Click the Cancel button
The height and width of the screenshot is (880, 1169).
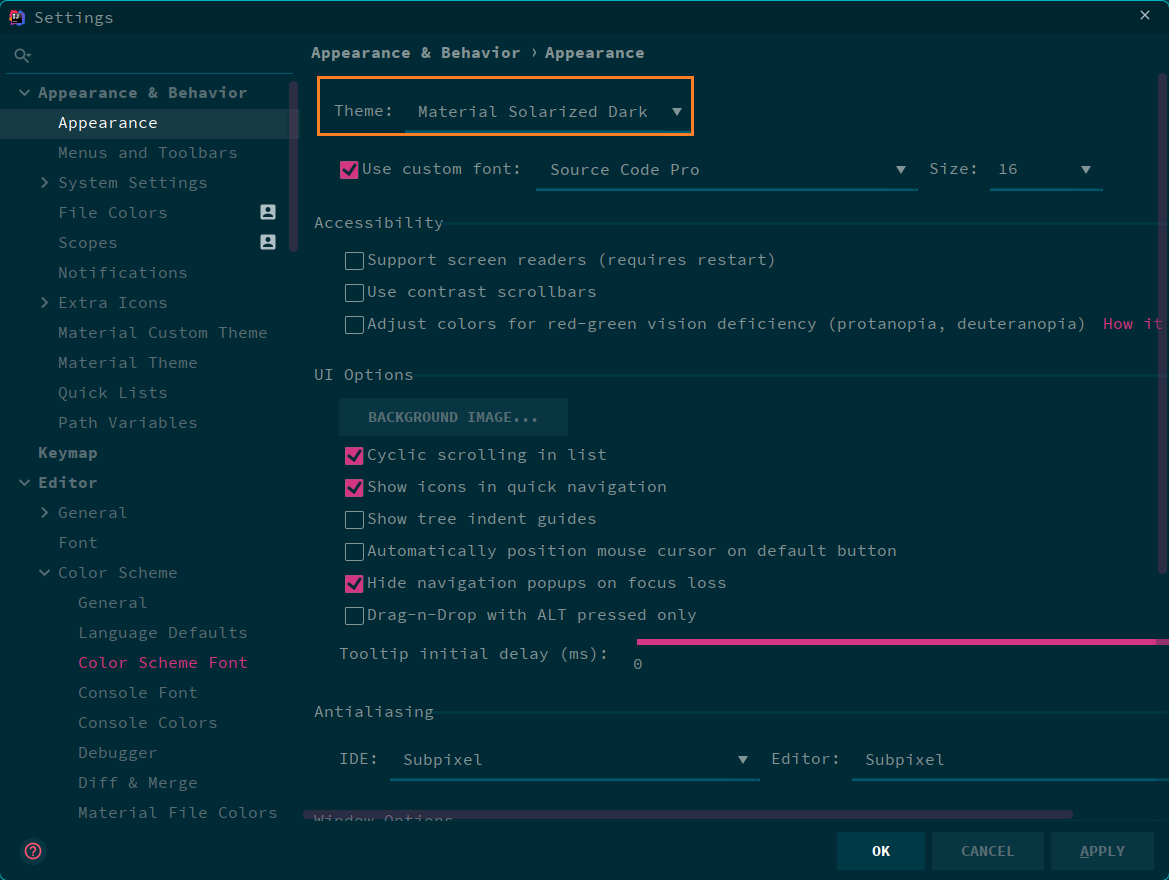click(987, 851)
